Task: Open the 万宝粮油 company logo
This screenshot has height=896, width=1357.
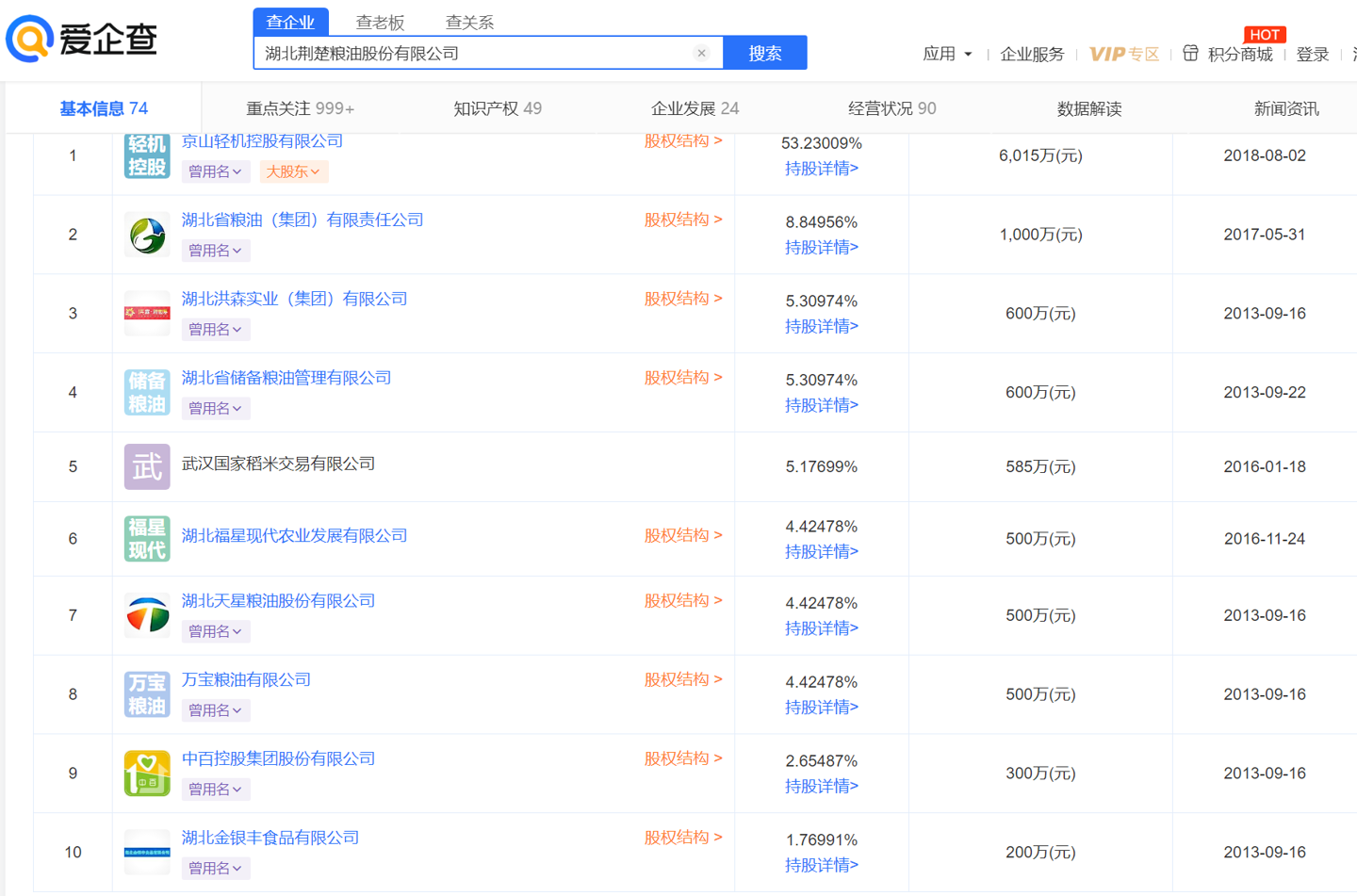Action: [147, 694]
